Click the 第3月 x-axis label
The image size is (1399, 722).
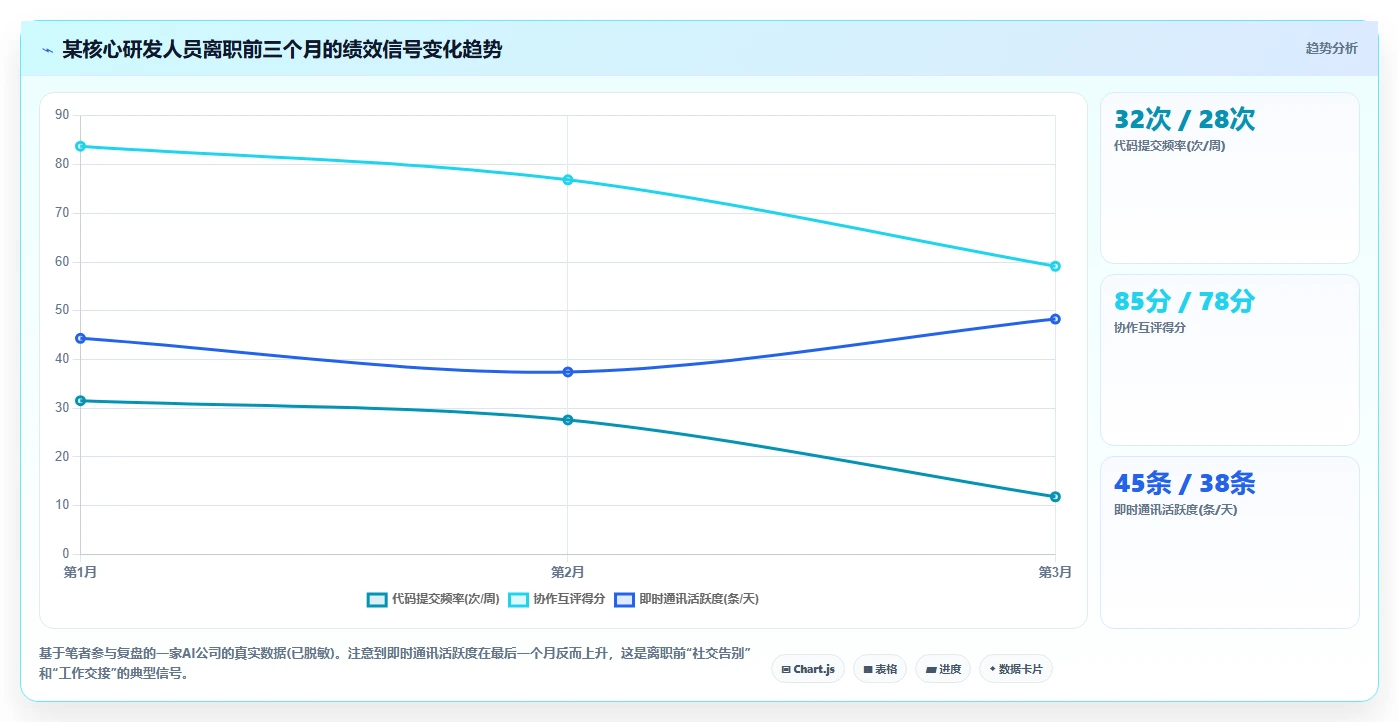tap(1055, 572)
